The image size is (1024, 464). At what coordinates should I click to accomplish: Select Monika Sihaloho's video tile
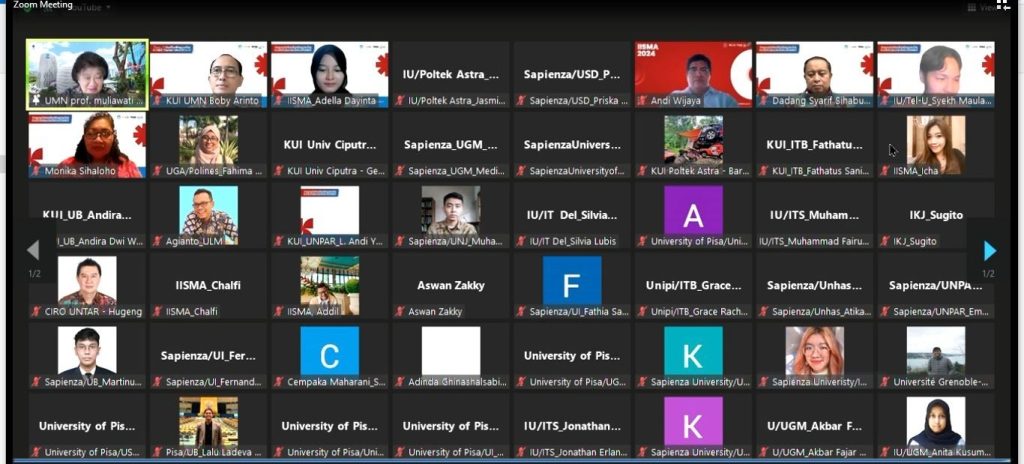click(87, 139)
